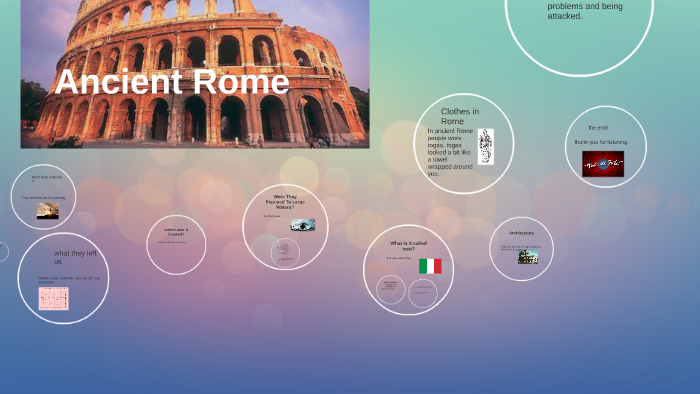Open the water image in Large Waters circle
The width and height of the screenshot is (700, 394).
point(303,225)
